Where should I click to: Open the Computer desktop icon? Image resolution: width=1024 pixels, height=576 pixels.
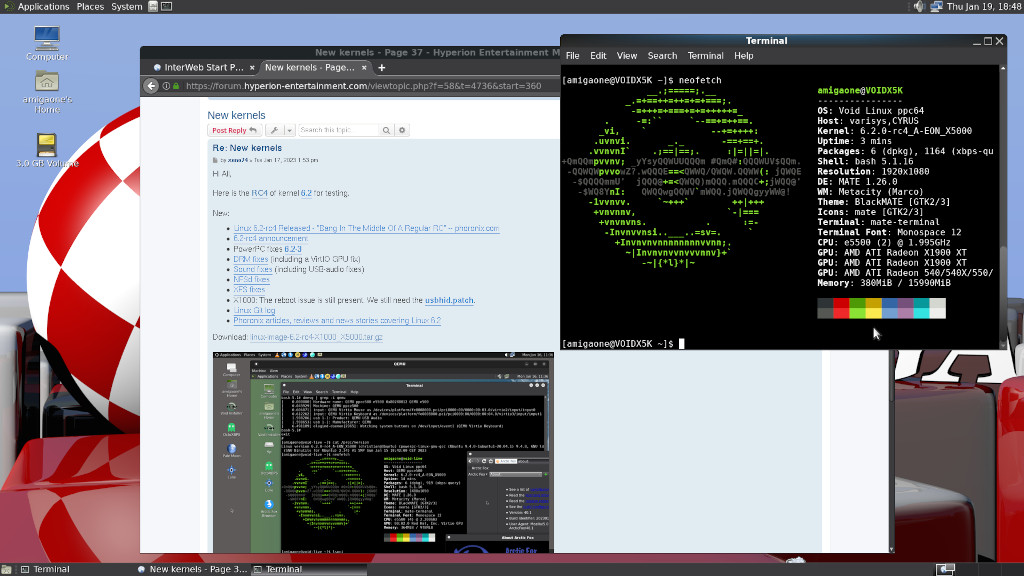[46, 38]
